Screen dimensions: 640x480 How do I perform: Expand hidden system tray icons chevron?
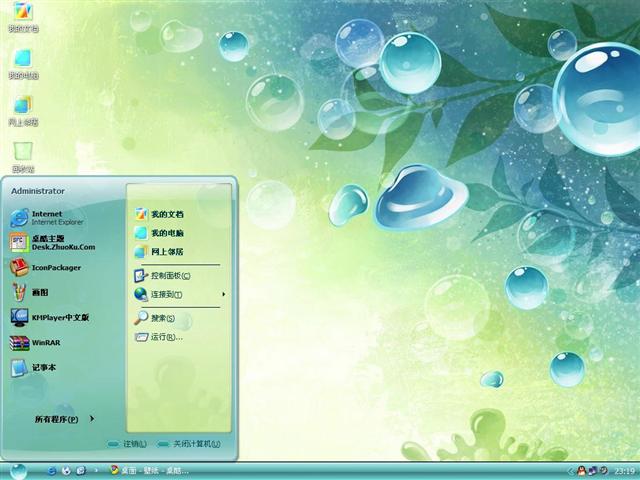[571, 471]
